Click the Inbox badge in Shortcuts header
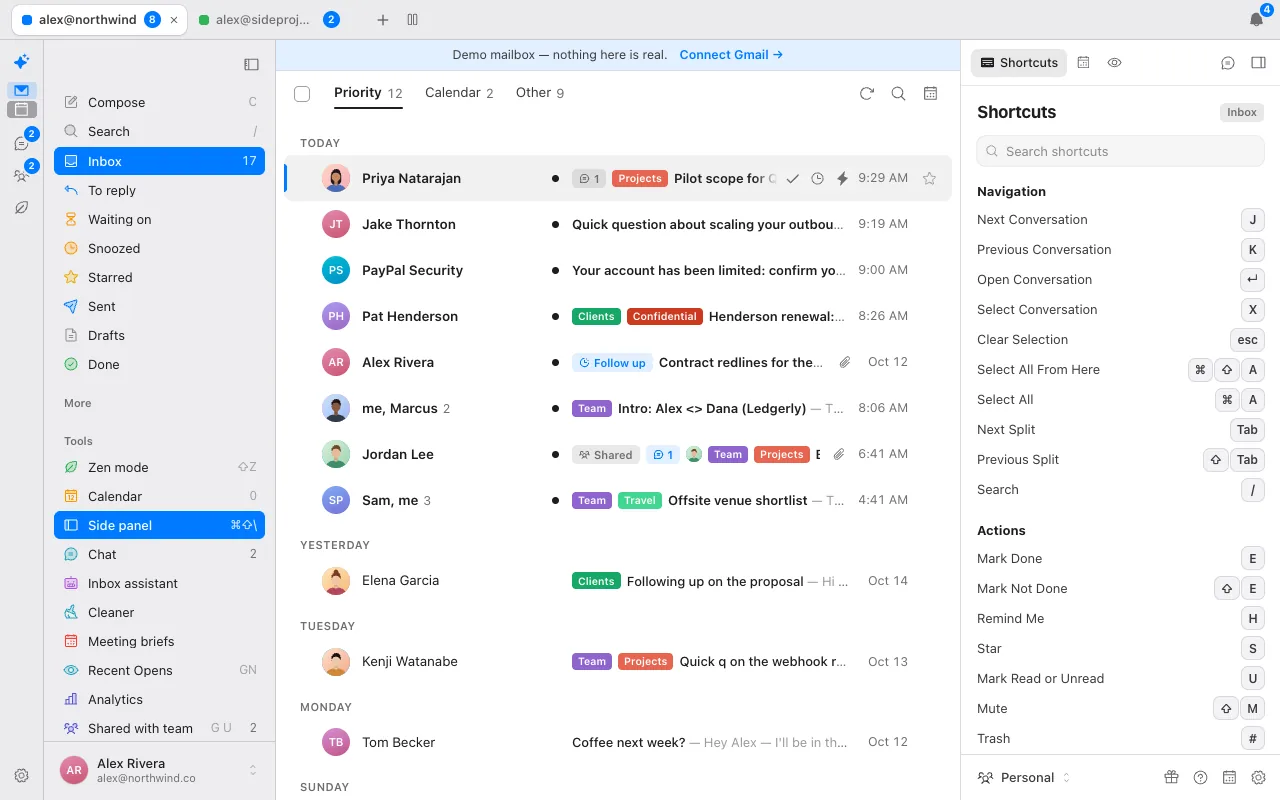The height and width of the screenshot is (800, 1280). pos(1242,113)
